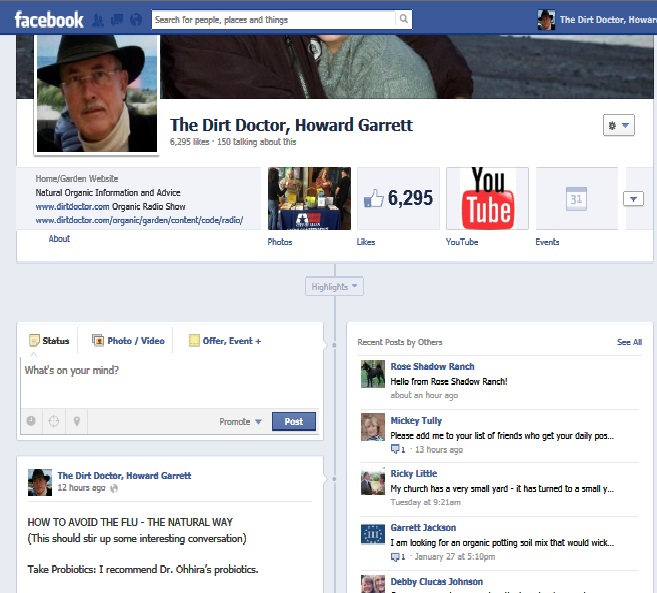Open the YouTube app tile
This screenshot has width=657, height=593.
[x=487, y=198]
